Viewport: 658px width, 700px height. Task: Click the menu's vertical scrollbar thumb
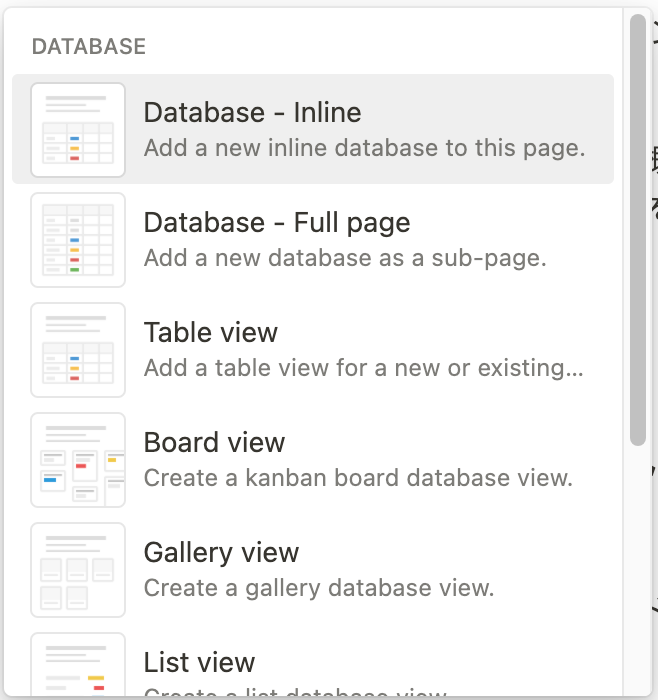(x=637, y=230)
